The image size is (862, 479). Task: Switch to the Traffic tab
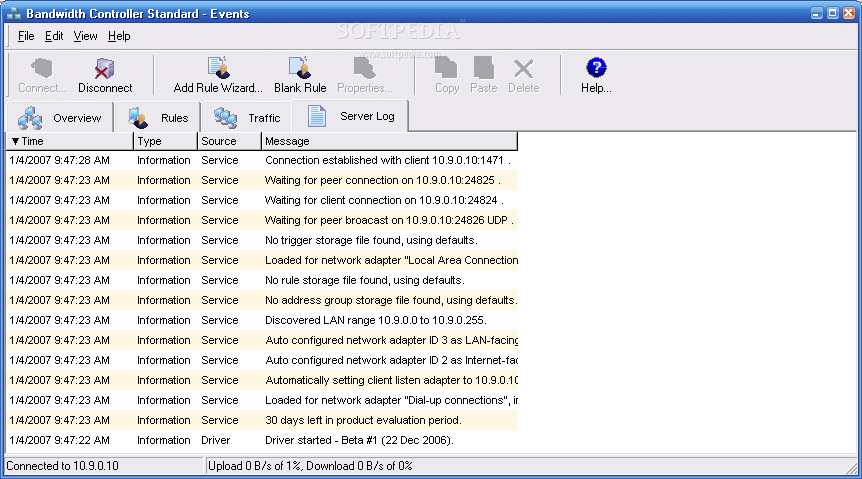point(247,118)
